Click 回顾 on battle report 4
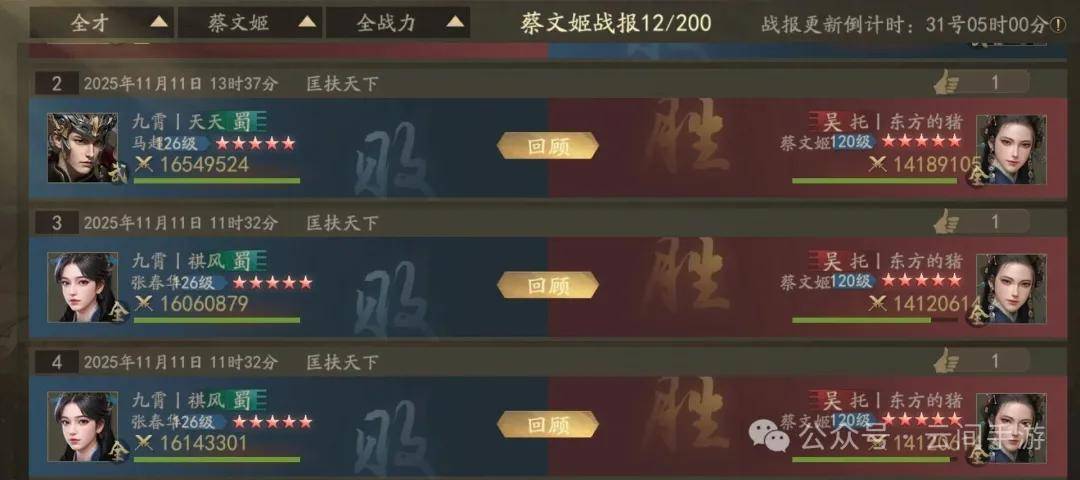This screenshot has height=480, width=1080. (x=548, y=424)
